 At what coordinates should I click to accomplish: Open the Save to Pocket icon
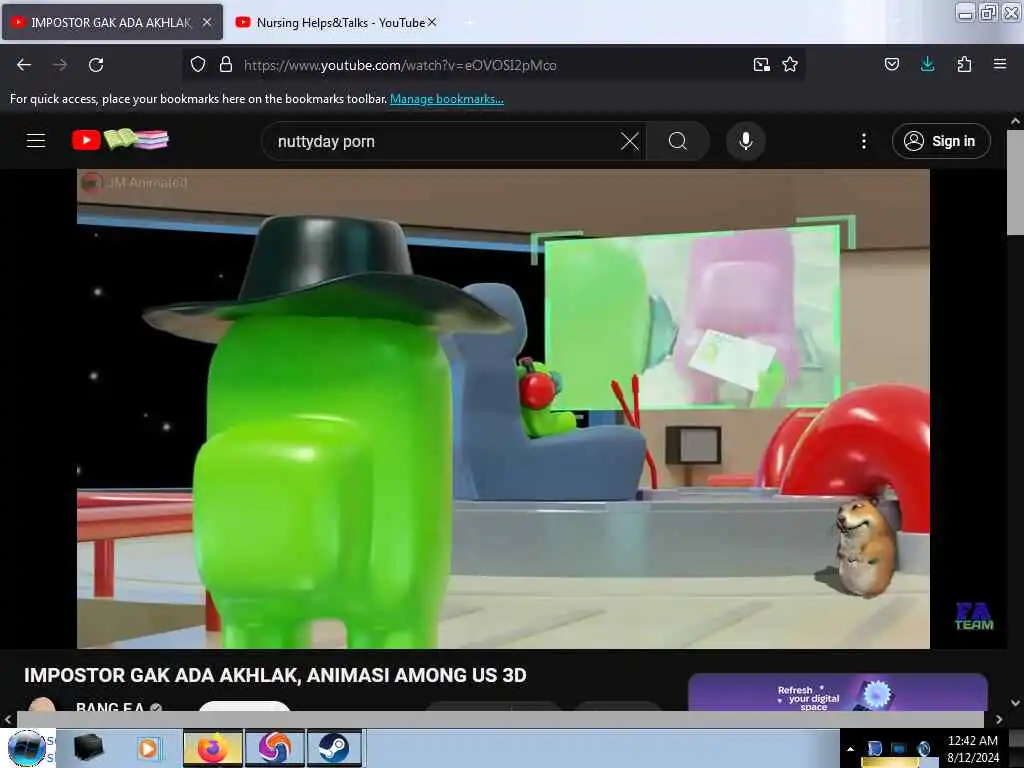pyautogui.click(x=891, y=65)
